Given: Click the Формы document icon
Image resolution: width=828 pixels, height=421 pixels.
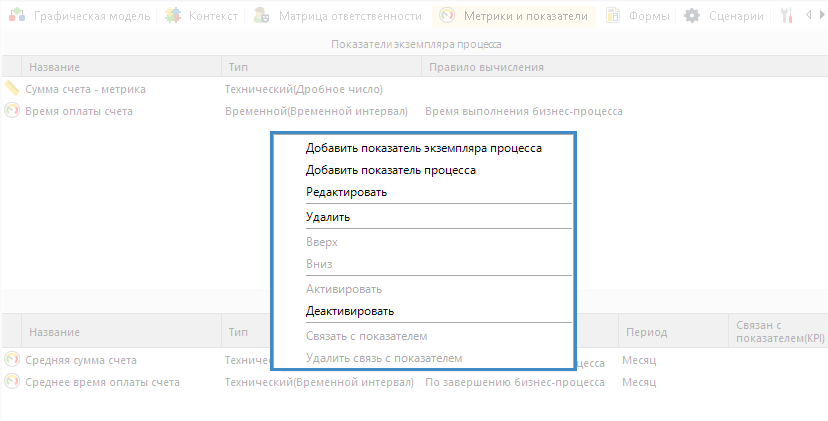Looking at the screenshot, I should click(612, 16).
